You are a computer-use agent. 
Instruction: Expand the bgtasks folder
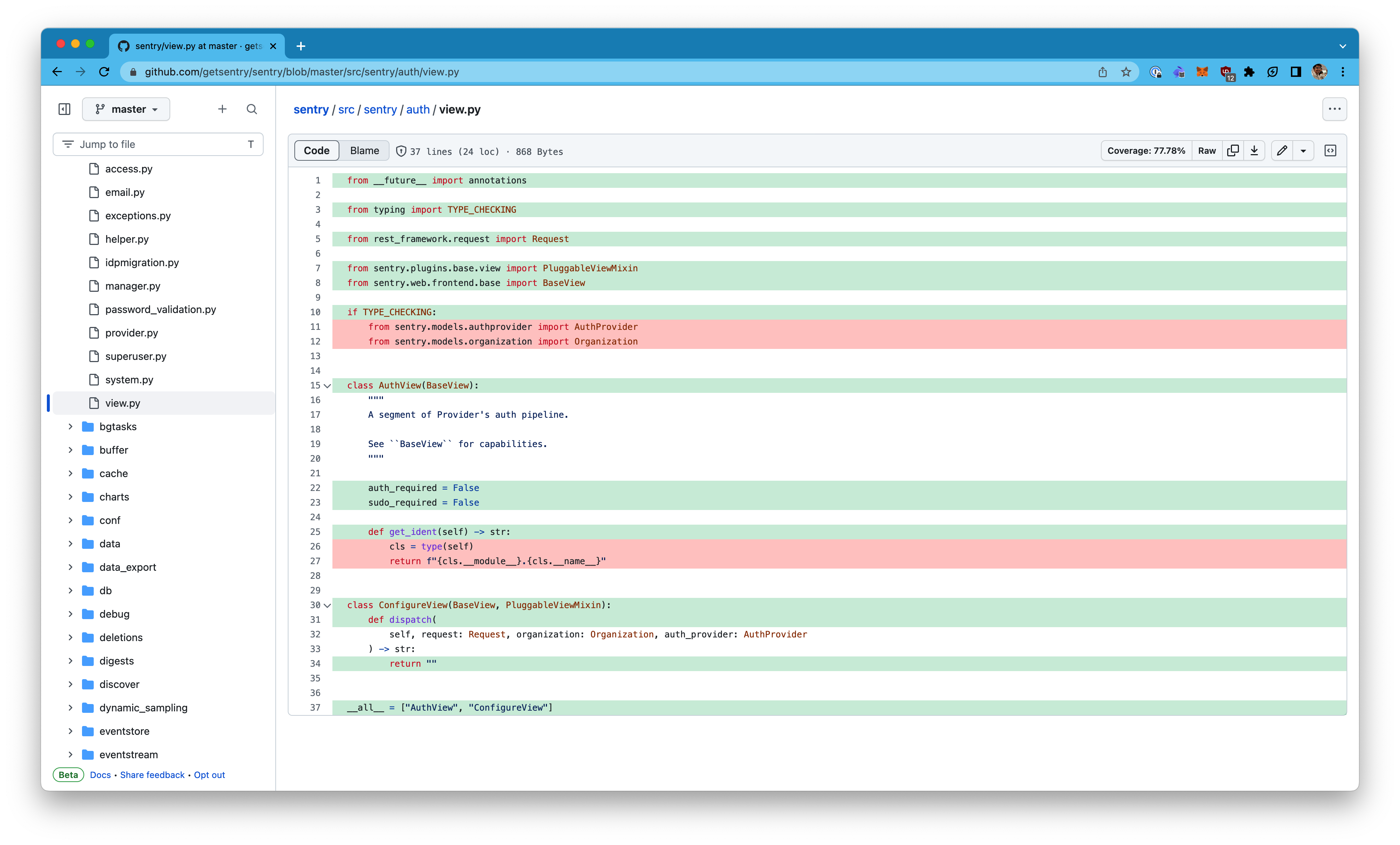coord(70,426)
